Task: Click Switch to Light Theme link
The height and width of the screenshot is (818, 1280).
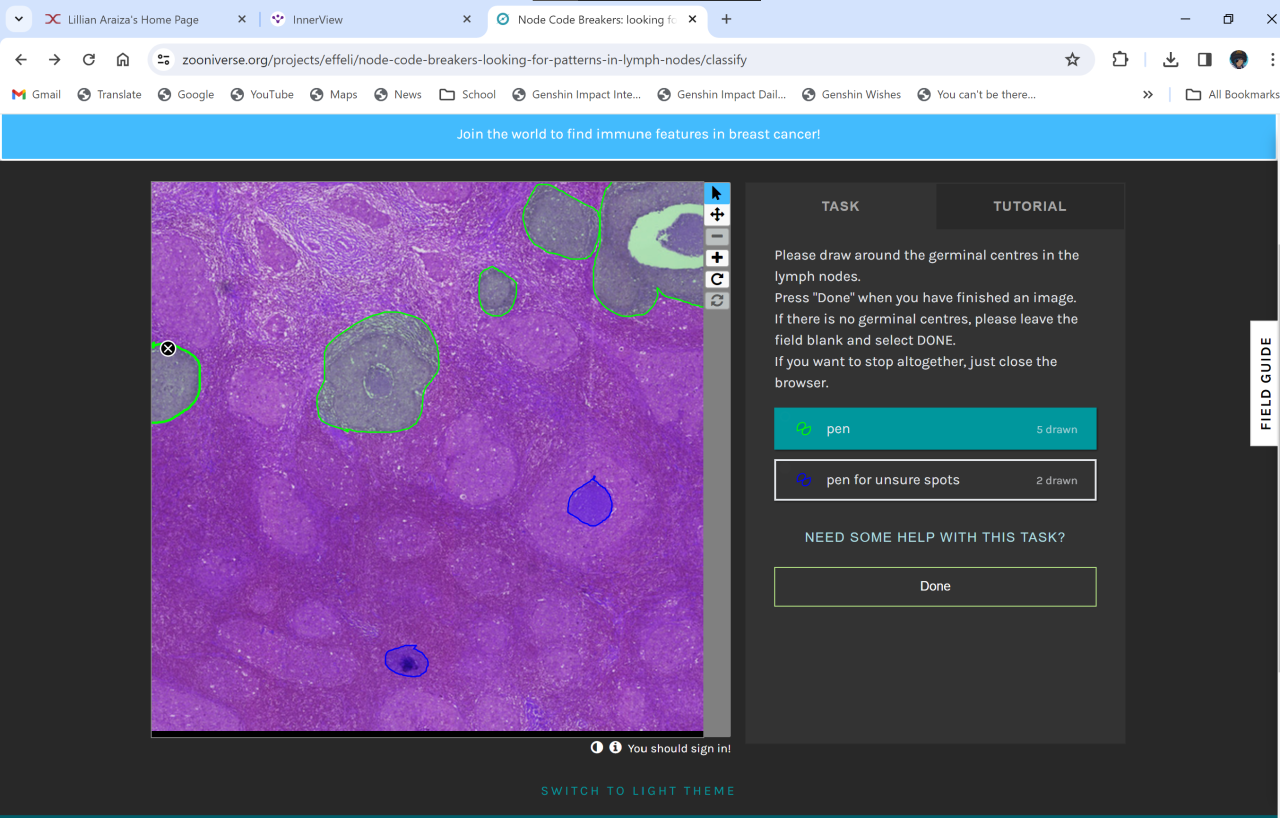Action: click(638, 791)
